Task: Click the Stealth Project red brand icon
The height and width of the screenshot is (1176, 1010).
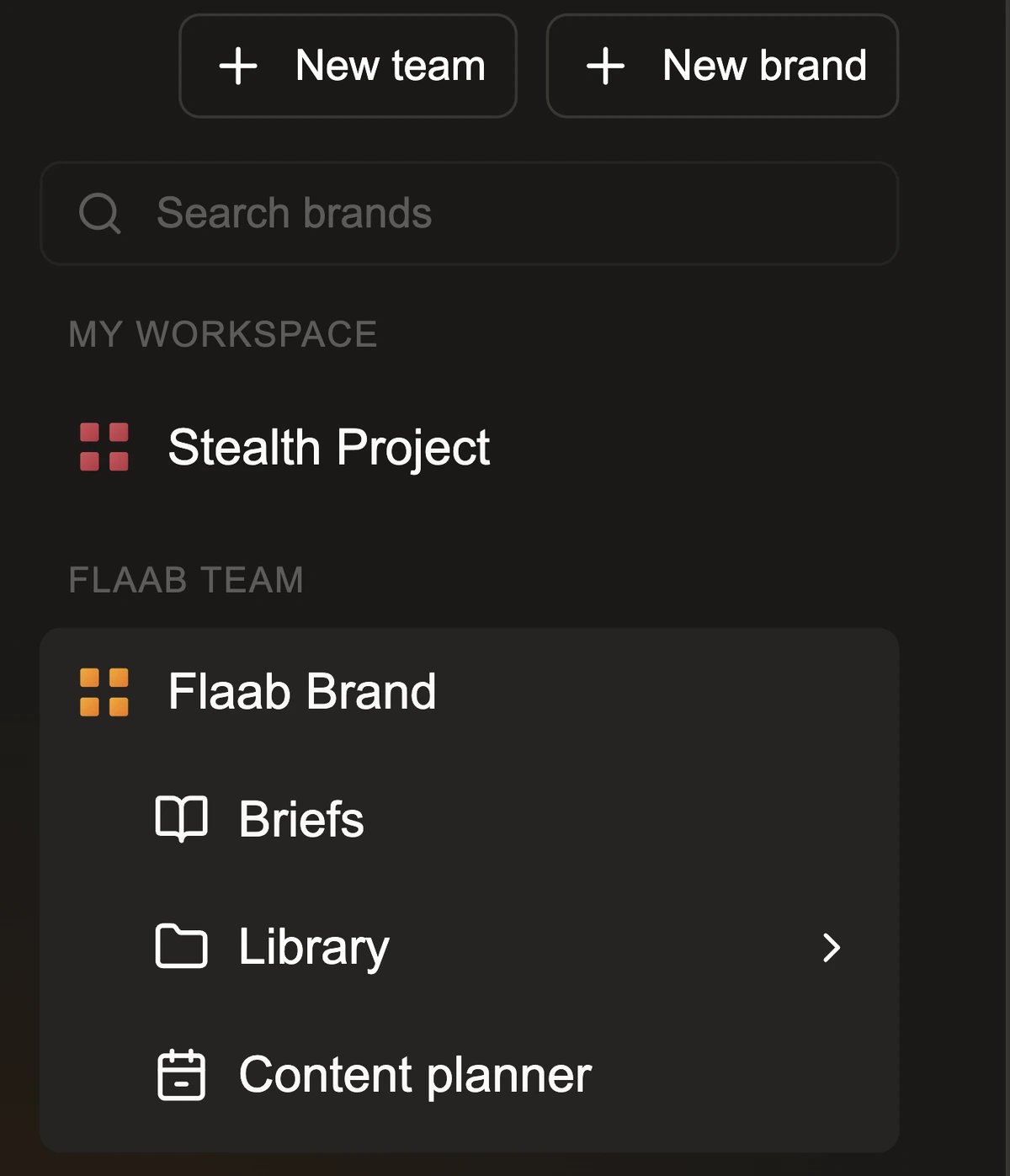Action: (x=104, y=447)
